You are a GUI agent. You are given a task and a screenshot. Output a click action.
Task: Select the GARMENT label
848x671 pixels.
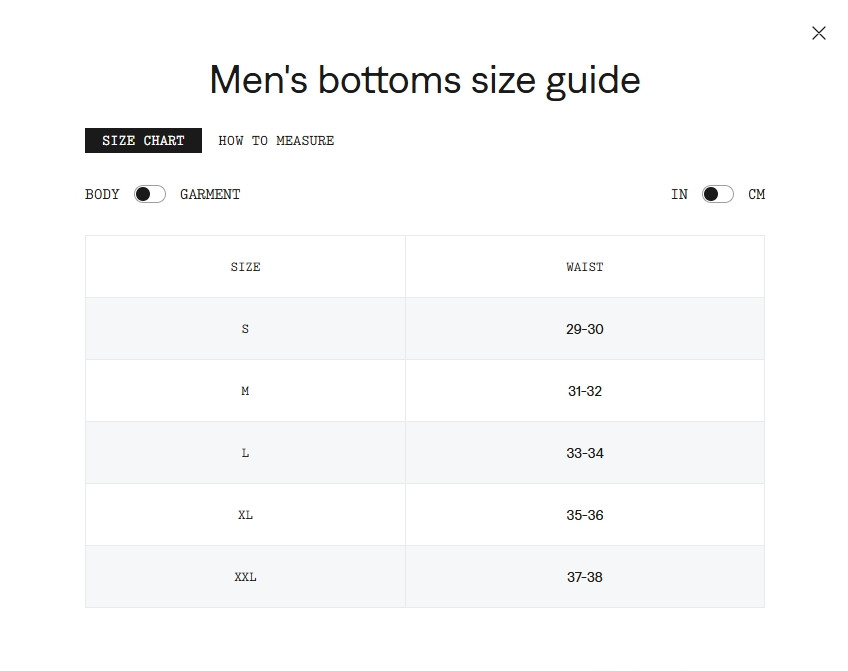pyautogui.click(x=210, y=194)
